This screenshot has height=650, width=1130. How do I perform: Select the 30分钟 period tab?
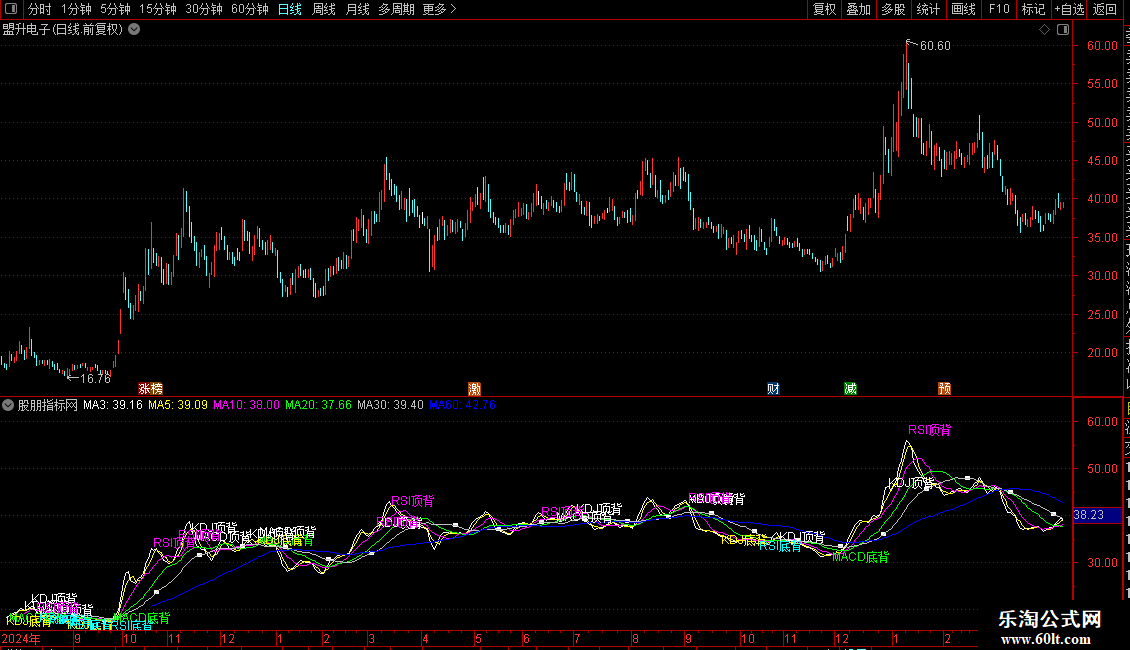coord(204,9)
